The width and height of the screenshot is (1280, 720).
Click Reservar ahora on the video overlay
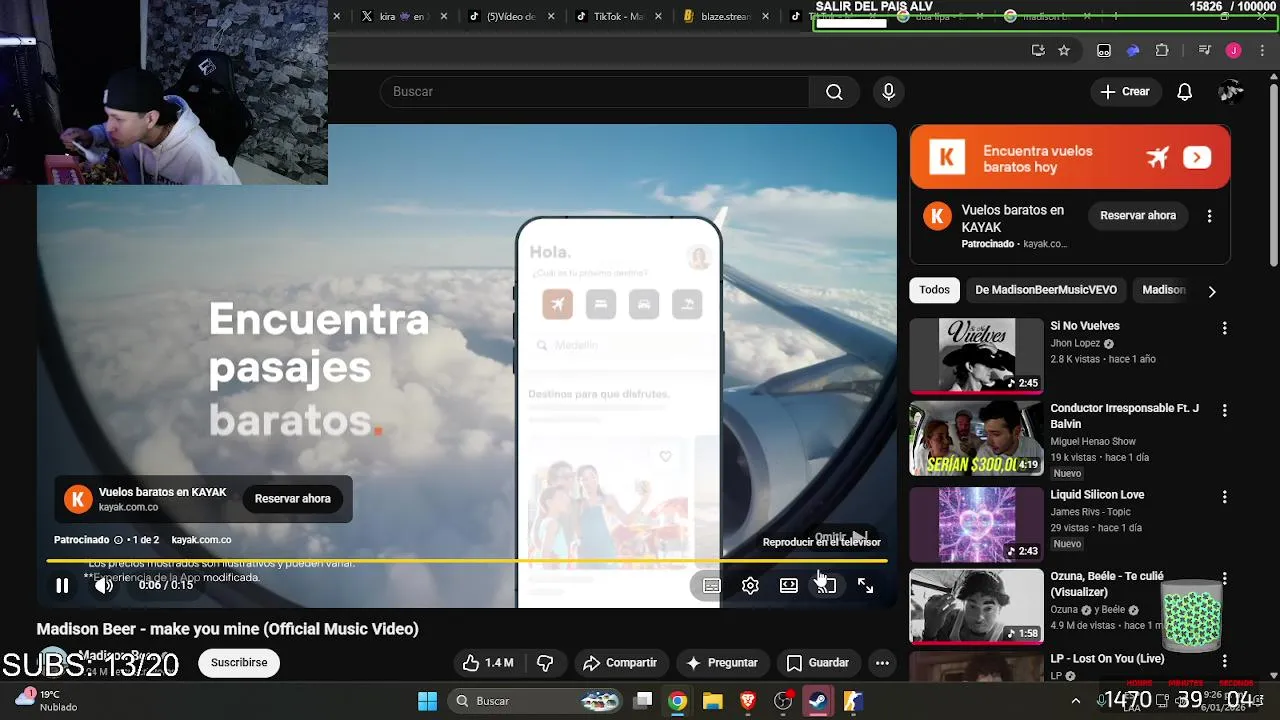pos(292,499)
